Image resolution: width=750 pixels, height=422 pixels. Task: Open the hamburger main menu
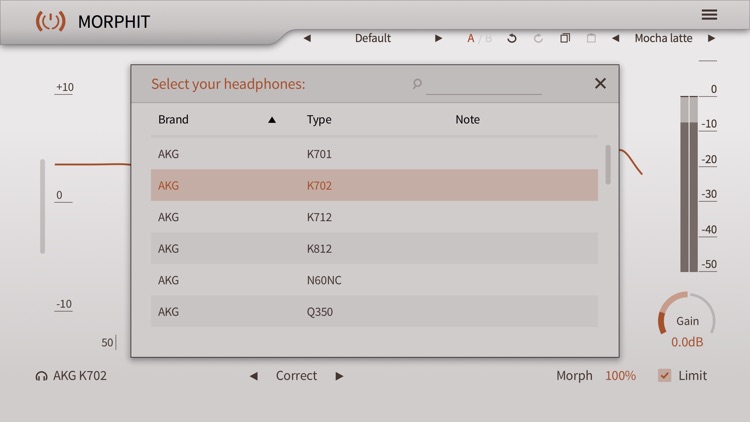[x=709, y=15]
